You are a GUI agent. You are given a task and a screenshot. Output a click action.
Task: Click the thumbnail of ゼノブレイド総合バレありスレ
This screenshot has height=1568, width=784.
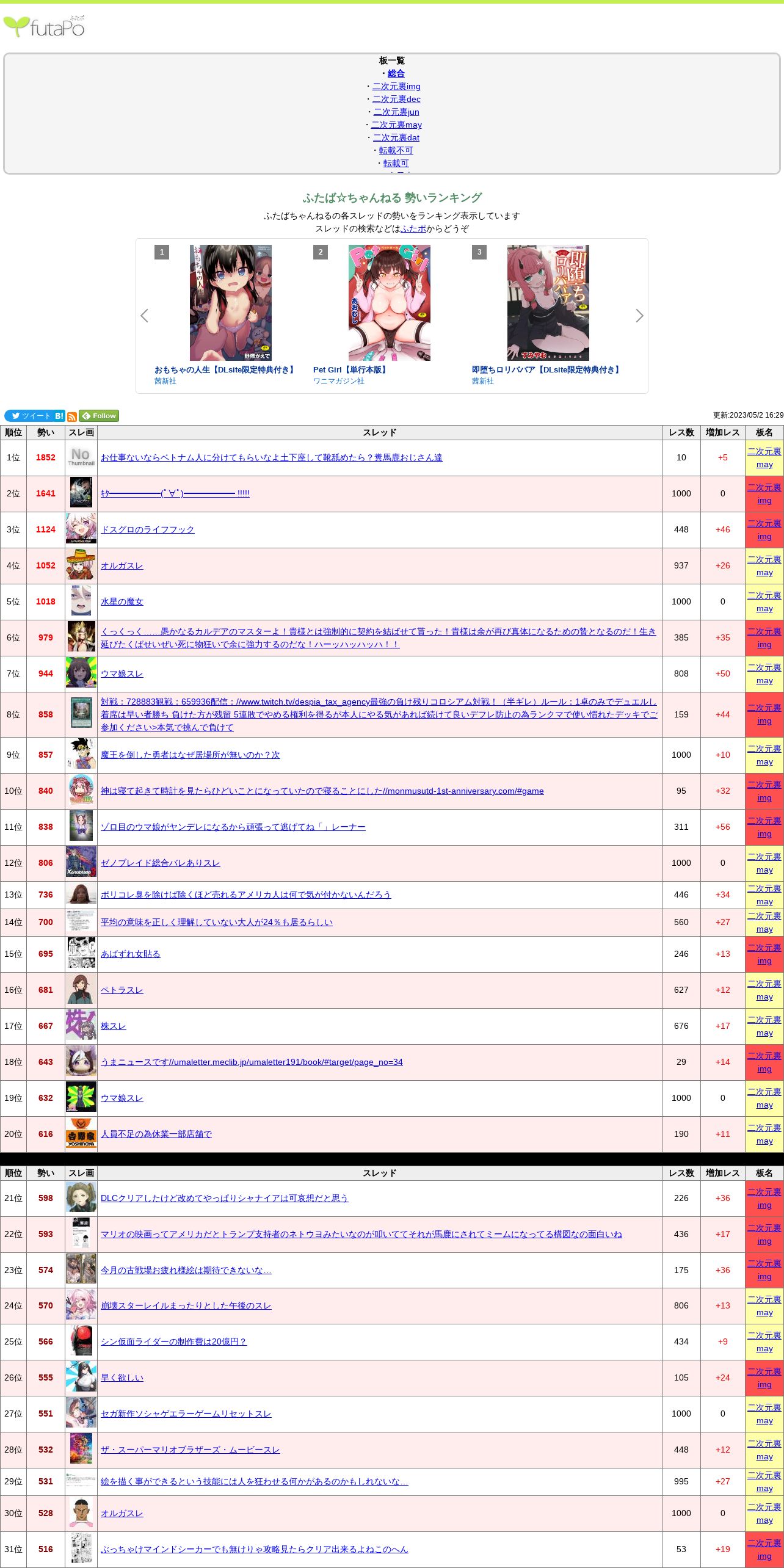81,863
